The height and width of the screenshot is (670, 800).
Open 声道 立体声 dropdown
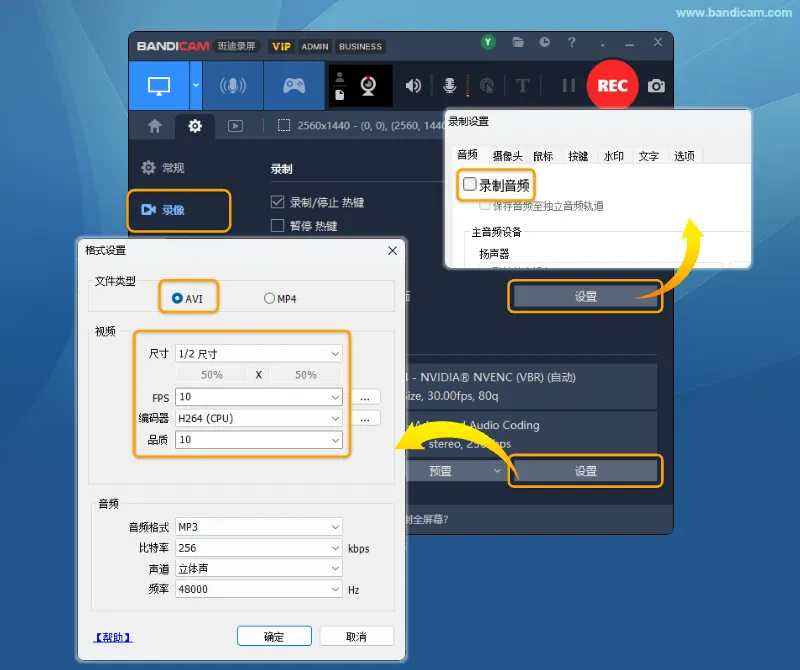(259, 568)
